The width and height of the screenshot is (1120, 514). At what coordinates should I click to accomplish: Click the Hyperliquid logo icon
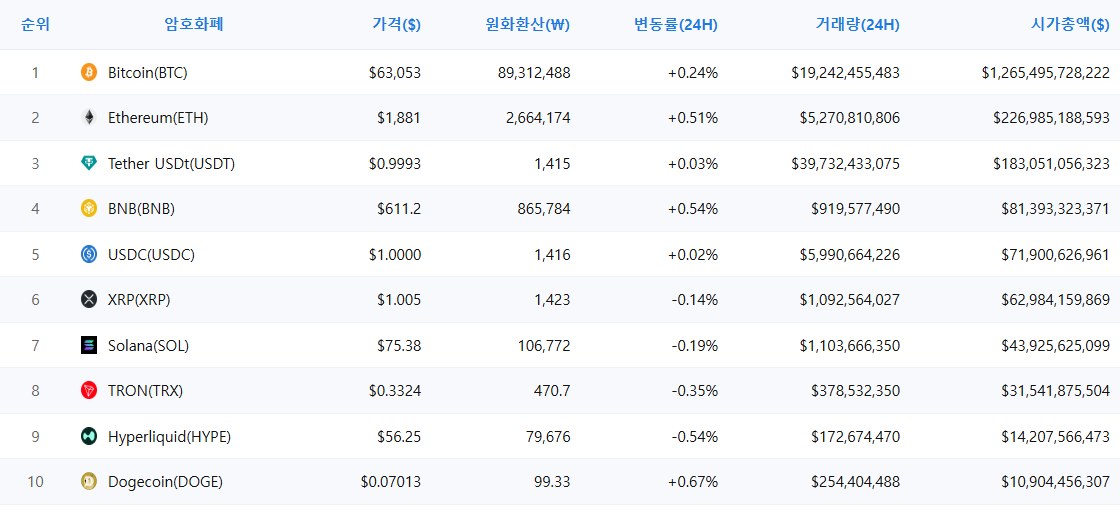click(89, 436)
